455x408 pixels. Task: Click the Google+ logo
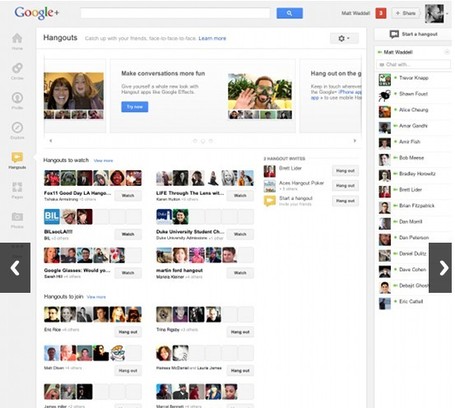tap(37, 13)
